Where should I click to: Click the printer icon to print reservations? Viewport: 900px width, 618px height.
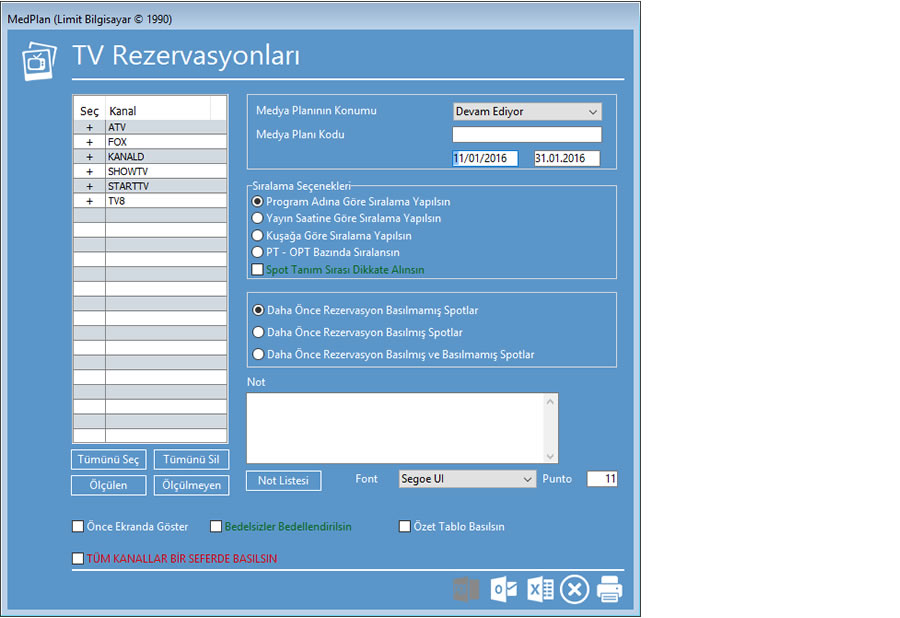pyautogui.click(x=609, y=590)
